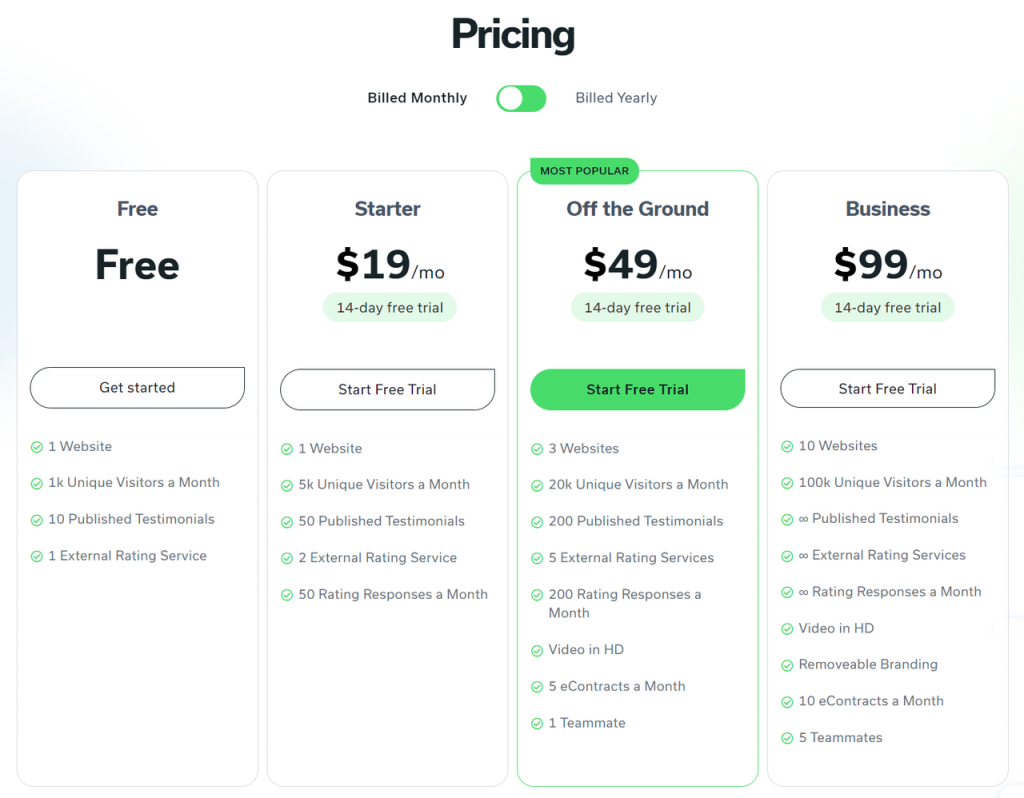Click checkmark icon next to 2 External Rating Service
The width and height of the screenshot is (1024, 798).
click(287, 558)
